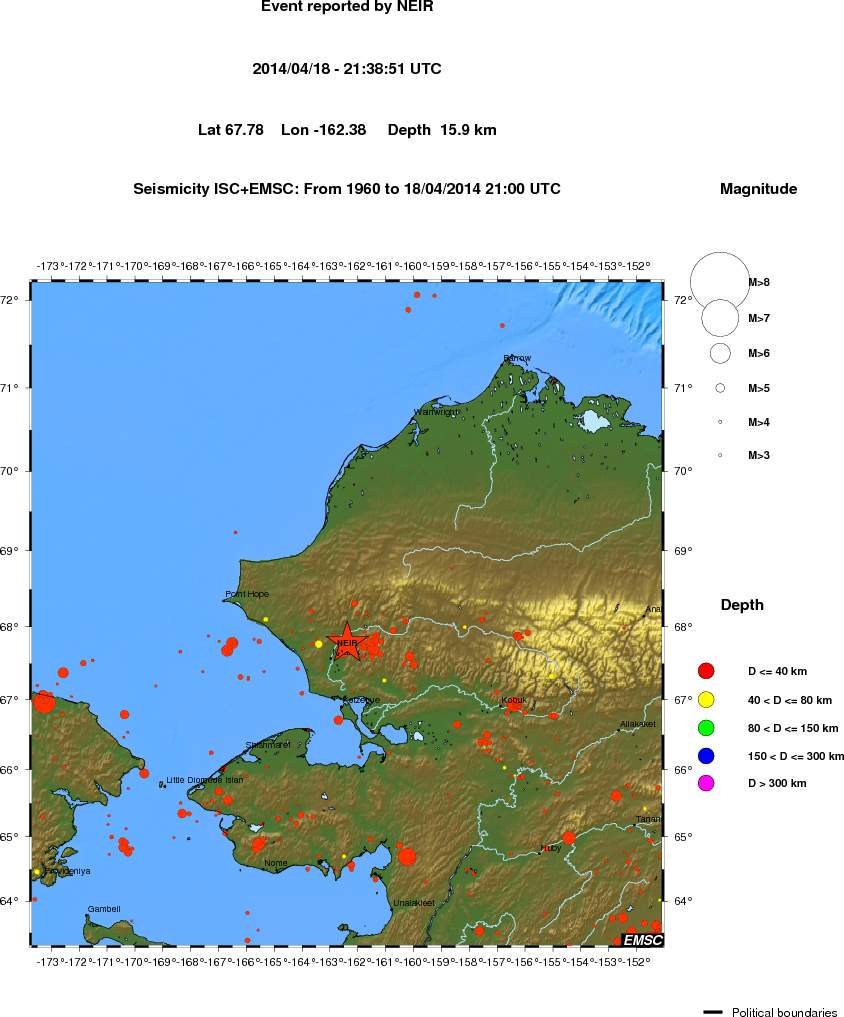844x1017 pixels.
Task: Click the M>8 magnitude legend circle
Action: 720,282
